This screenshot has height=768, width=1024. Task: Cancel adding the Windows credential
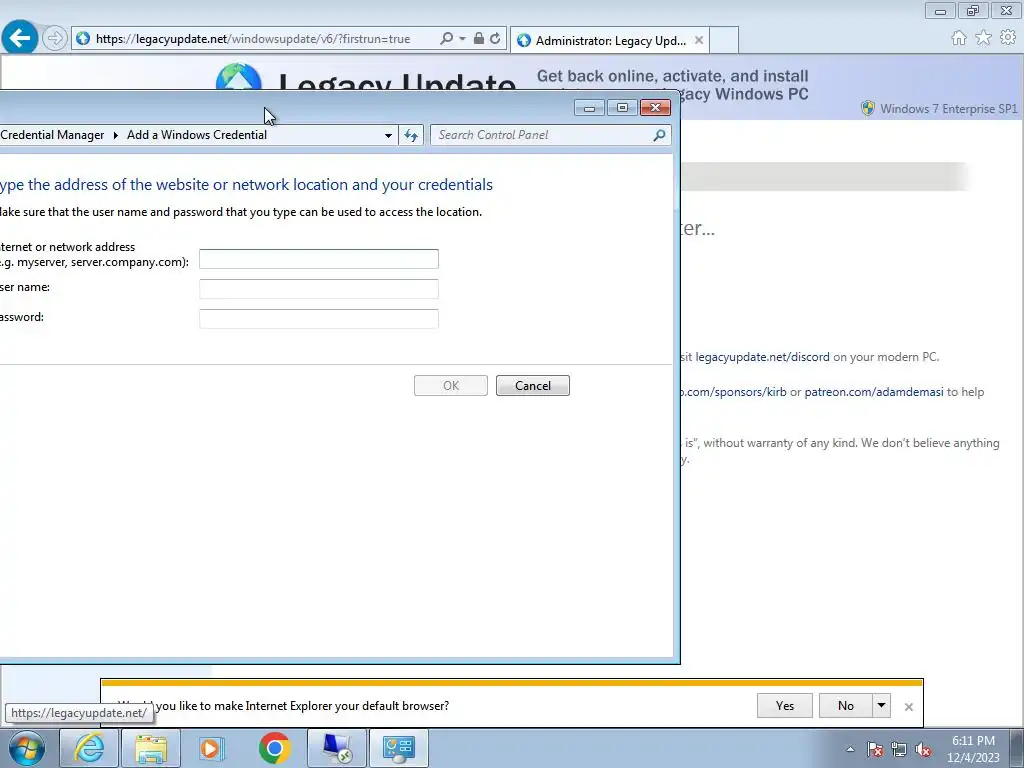(533, 385)
